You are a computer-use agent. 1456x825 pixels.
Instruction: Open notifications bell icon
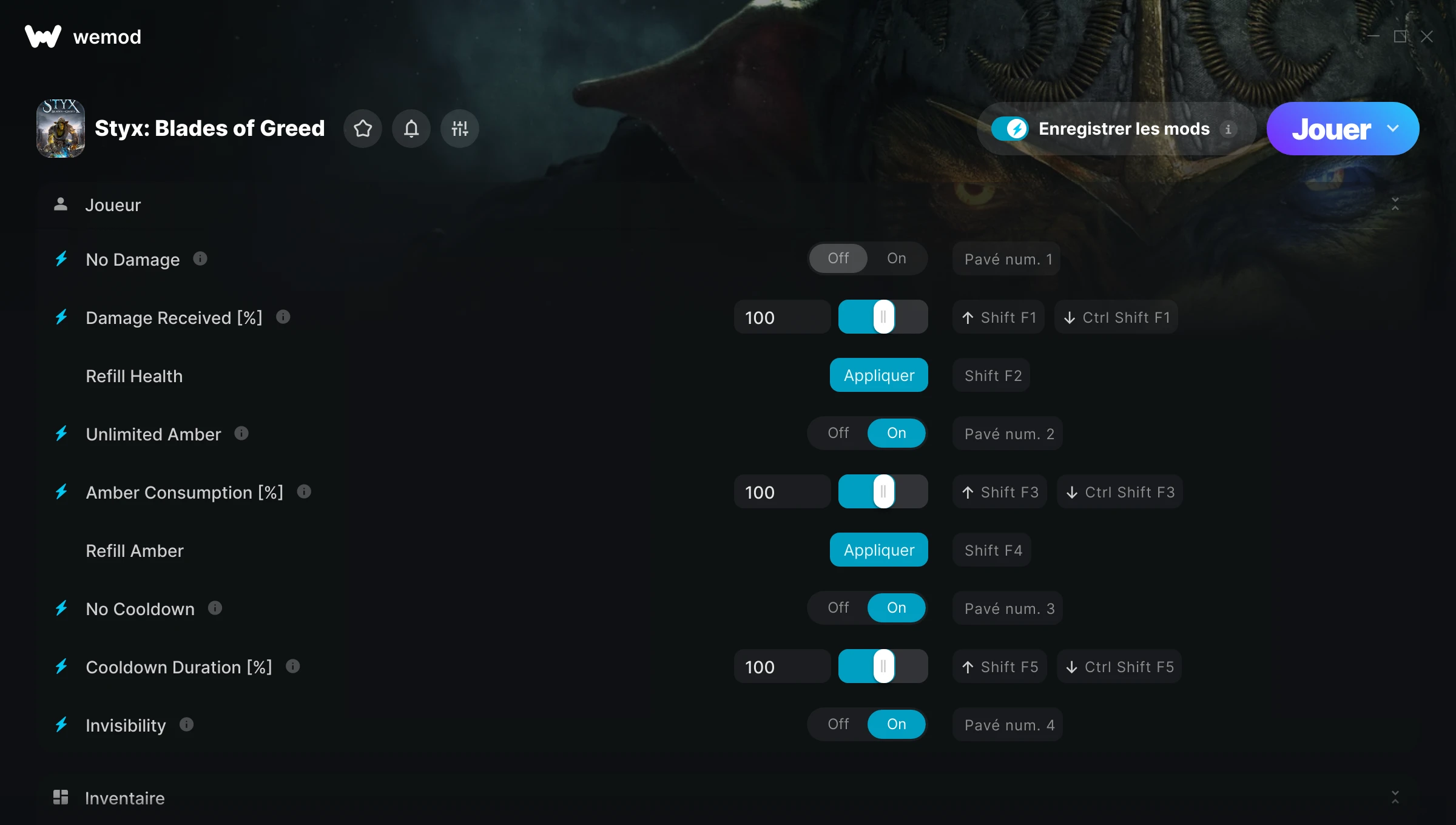pos(411,129)
